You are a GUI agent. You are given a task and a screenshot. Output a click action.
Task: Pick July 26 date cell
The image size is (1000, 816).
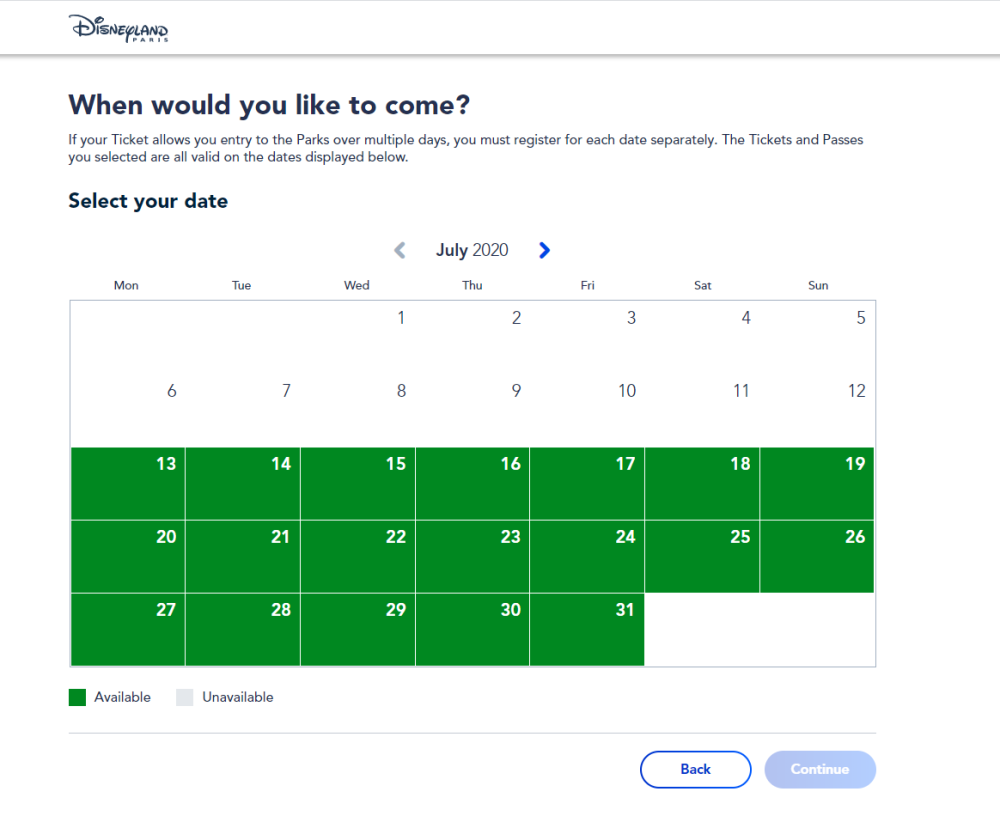[x=817, y=556]
